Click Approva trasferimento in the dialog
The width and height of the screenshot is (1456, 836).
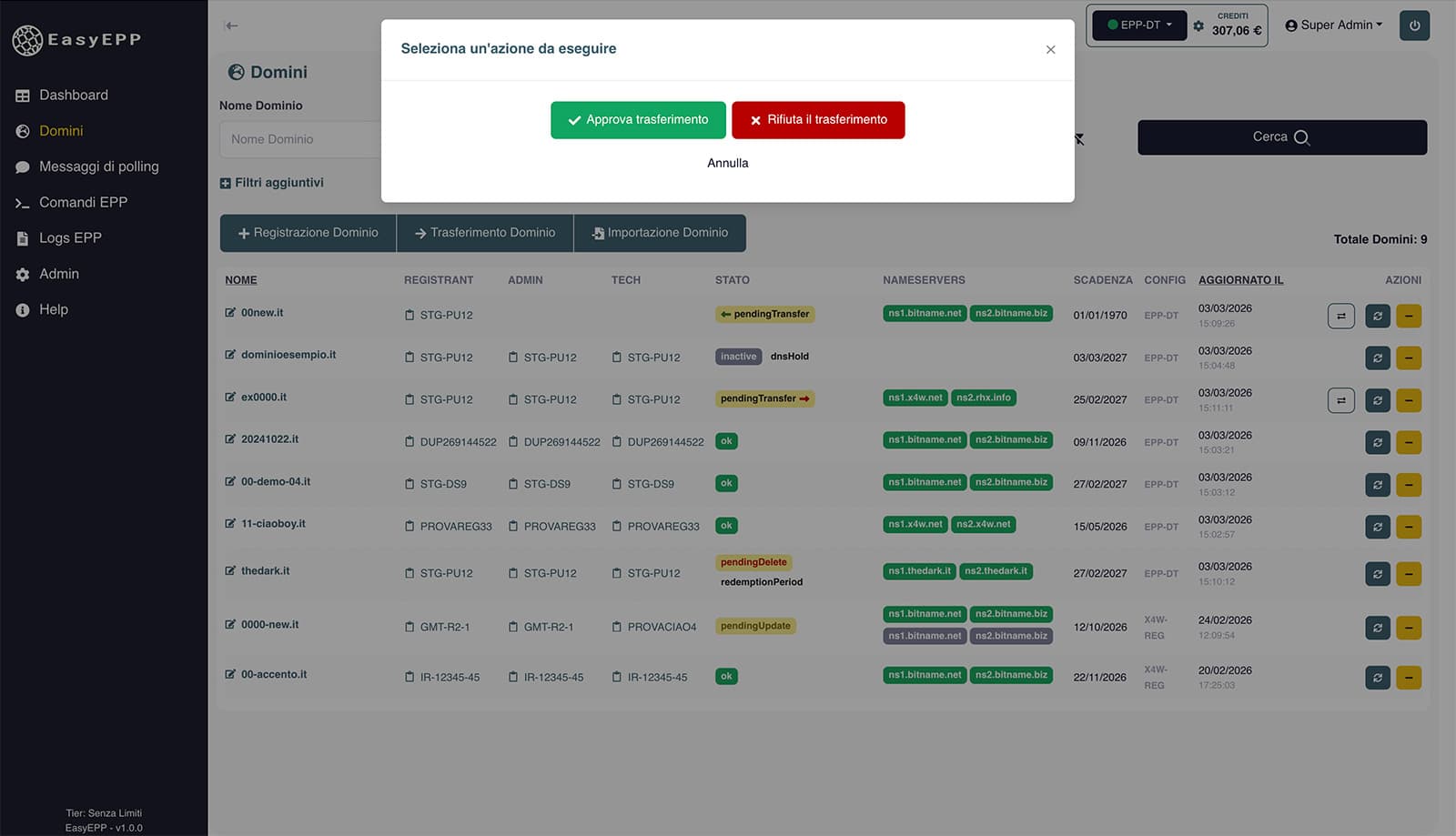638,119
